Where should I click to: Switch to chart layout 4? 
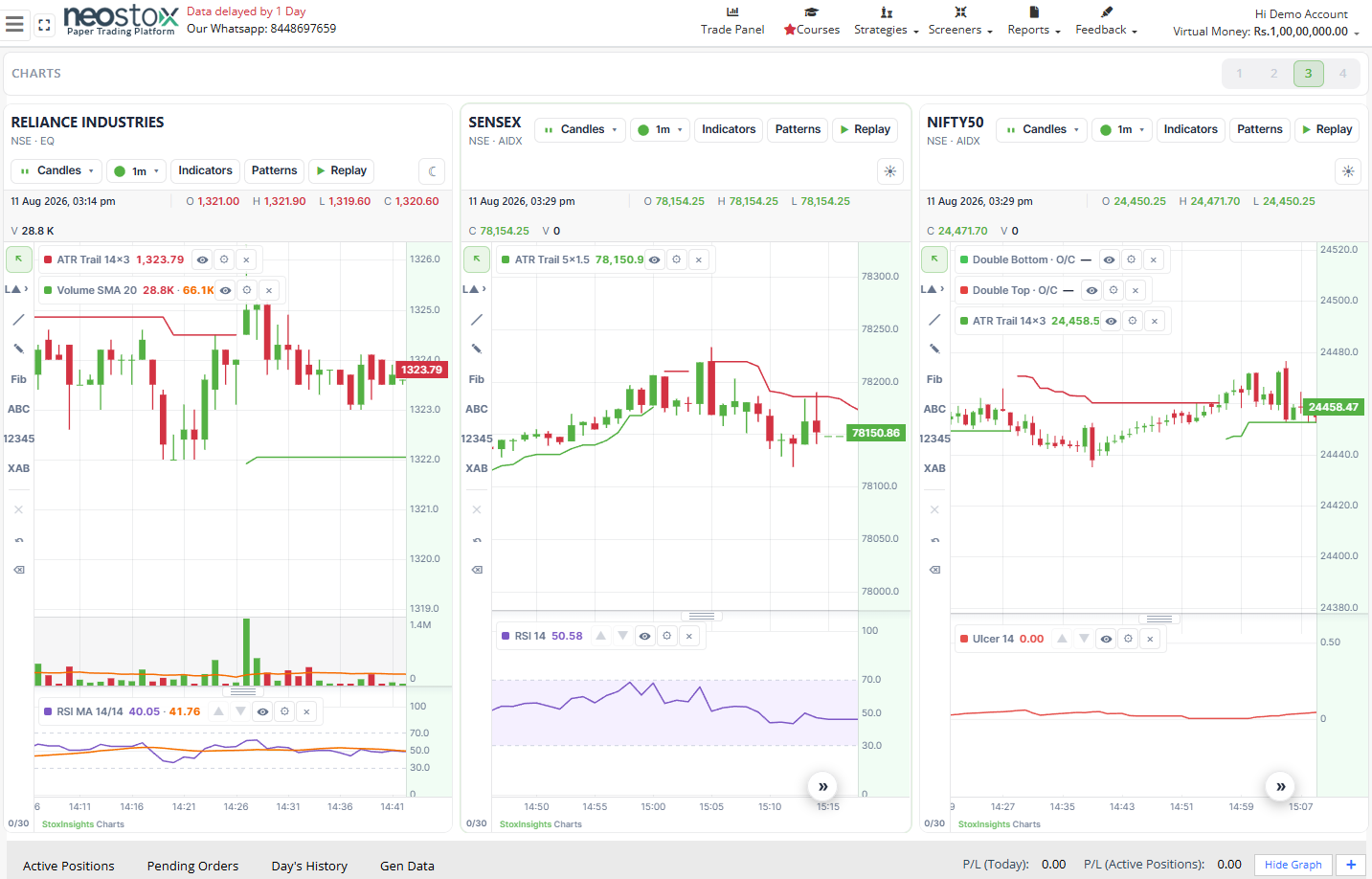coord(1343,74)
